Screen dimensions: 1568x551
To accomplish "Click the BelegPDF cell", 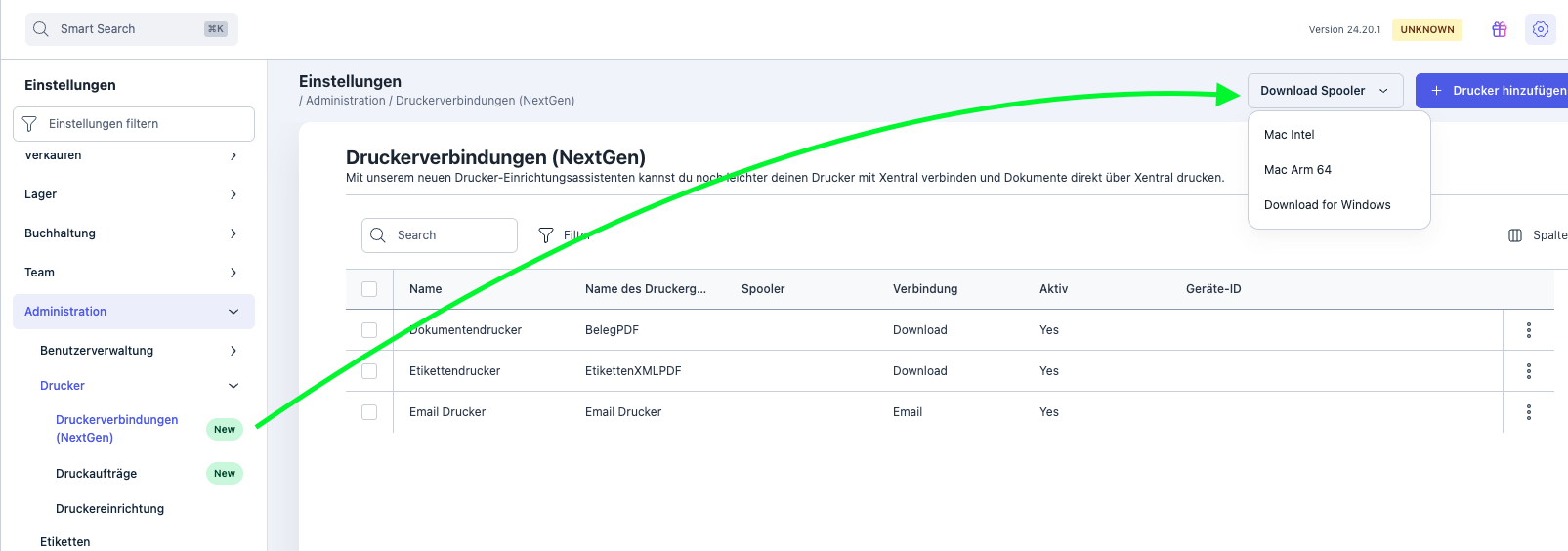I will (x=612, y=330).
